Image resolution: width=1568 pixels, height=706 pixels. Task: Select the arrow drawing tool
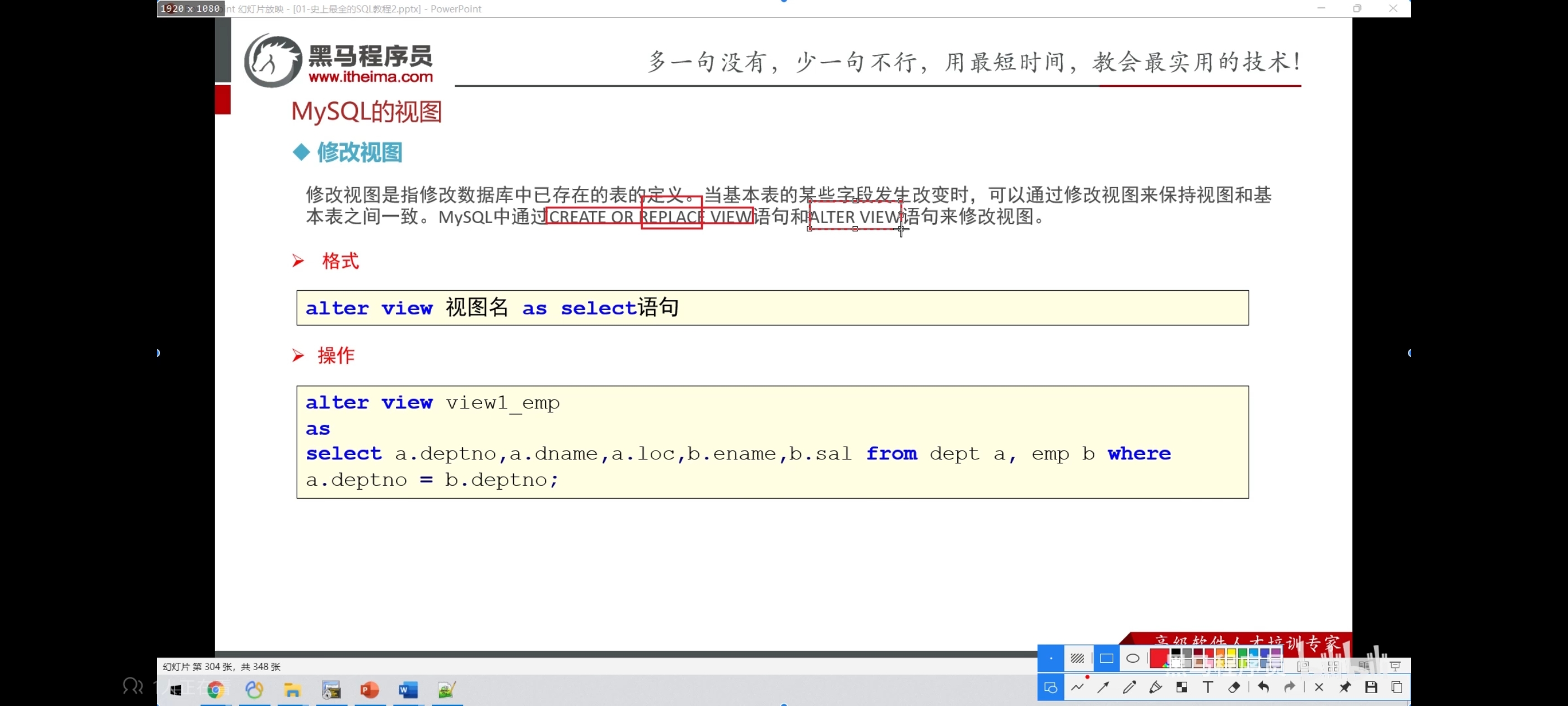[x=1103, y=688]
